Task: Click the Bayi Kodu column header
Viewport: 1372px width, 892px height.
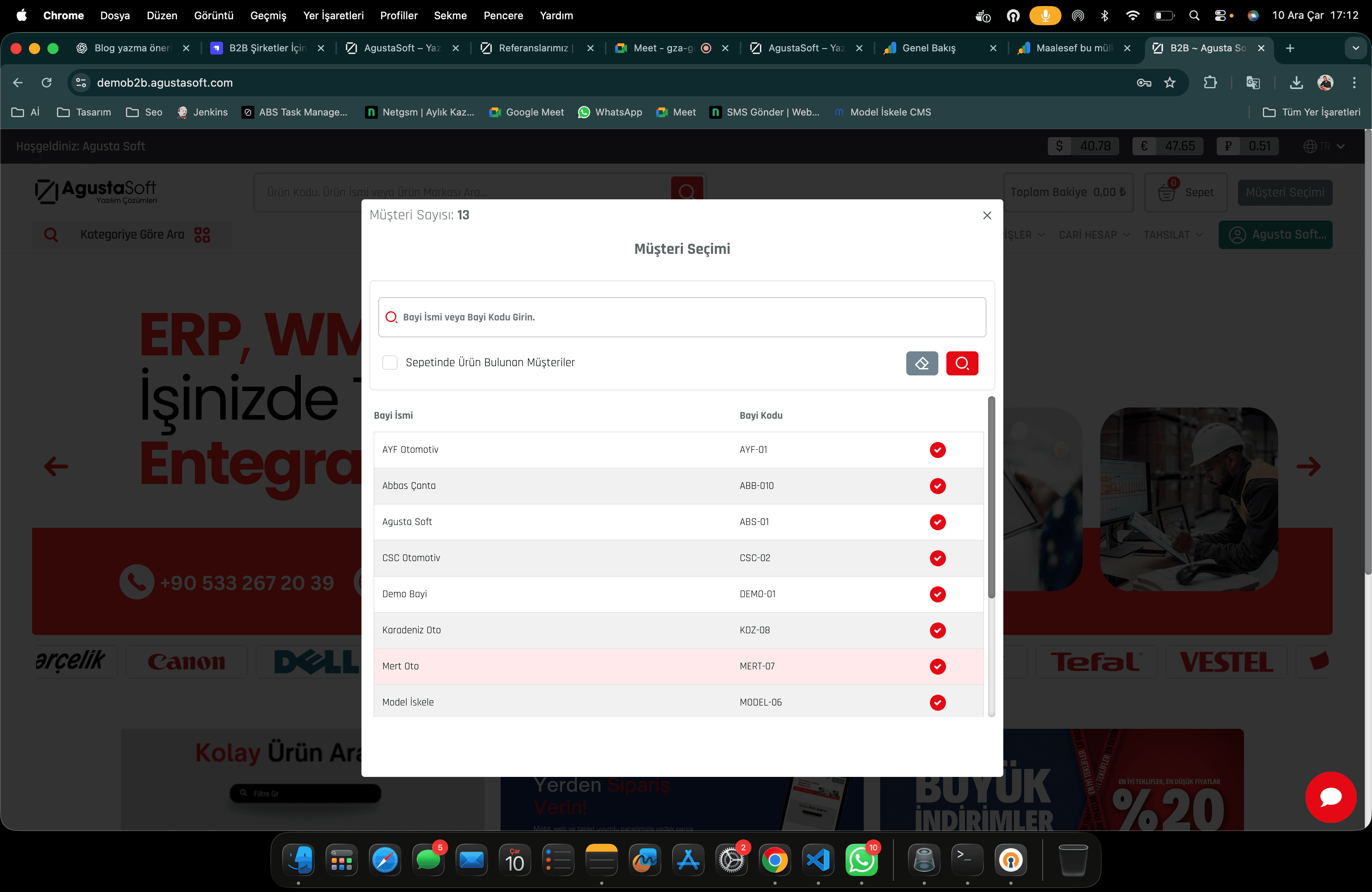Action: tap(761, 416)
